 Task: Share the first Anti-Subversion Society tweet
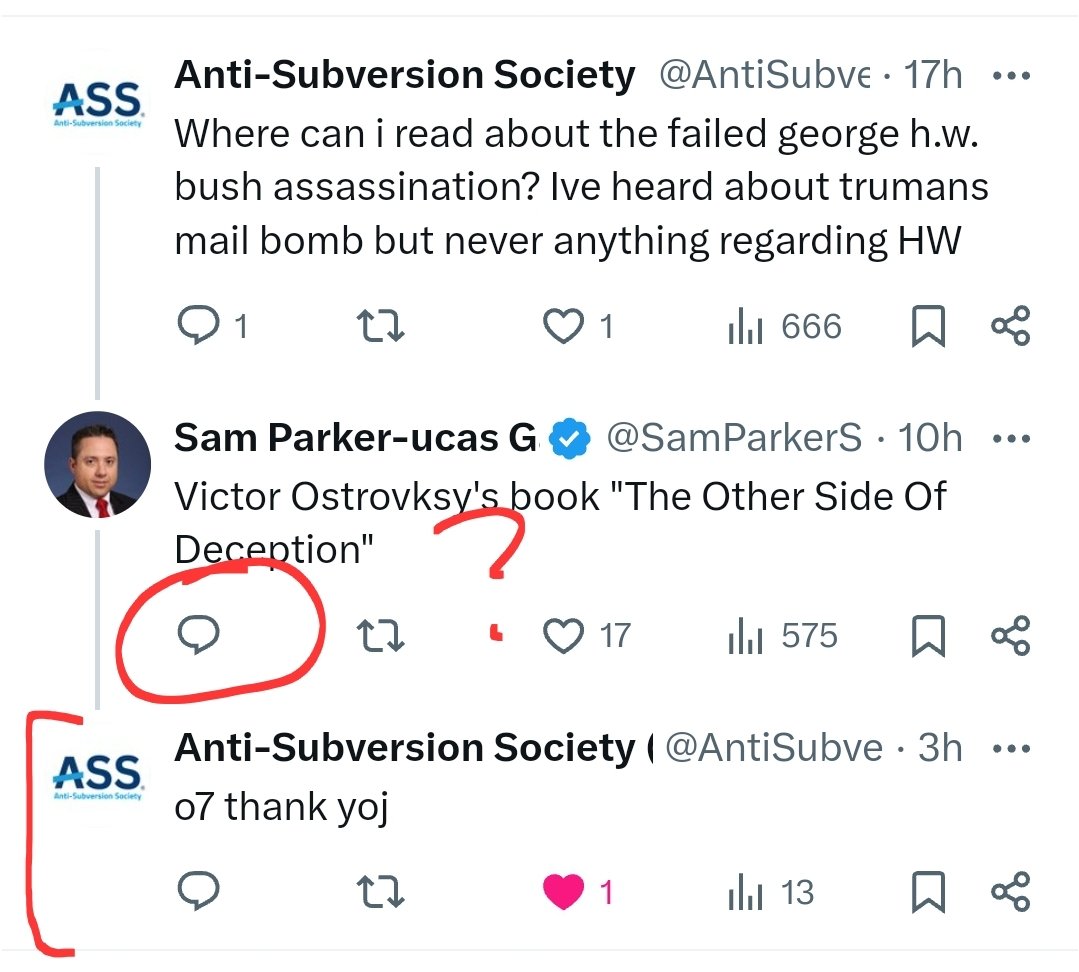[x=1010, y=326]
